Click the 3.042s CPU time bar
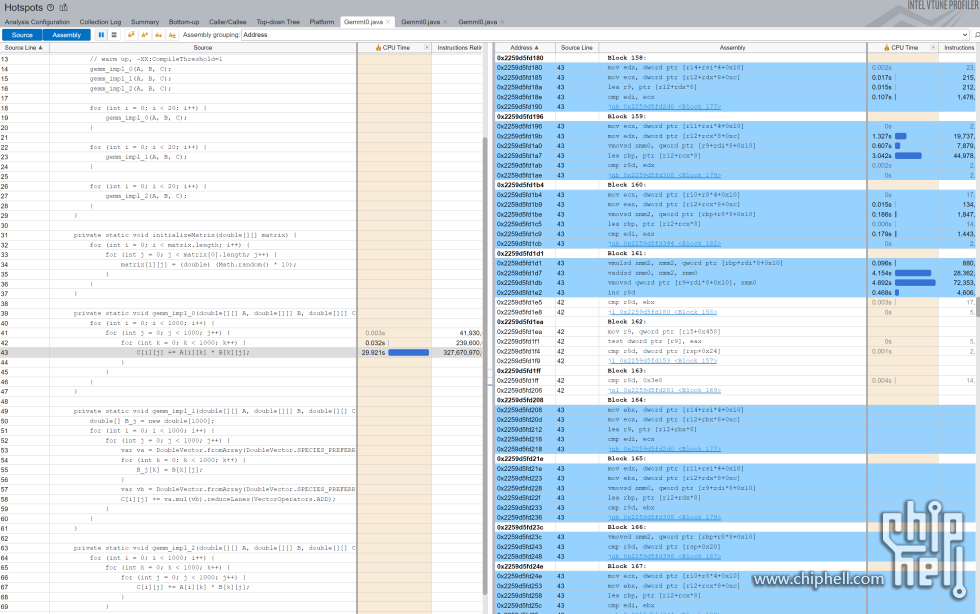Image resolution: width=980 pixels, height=614 pixels. tap(908, 156)
